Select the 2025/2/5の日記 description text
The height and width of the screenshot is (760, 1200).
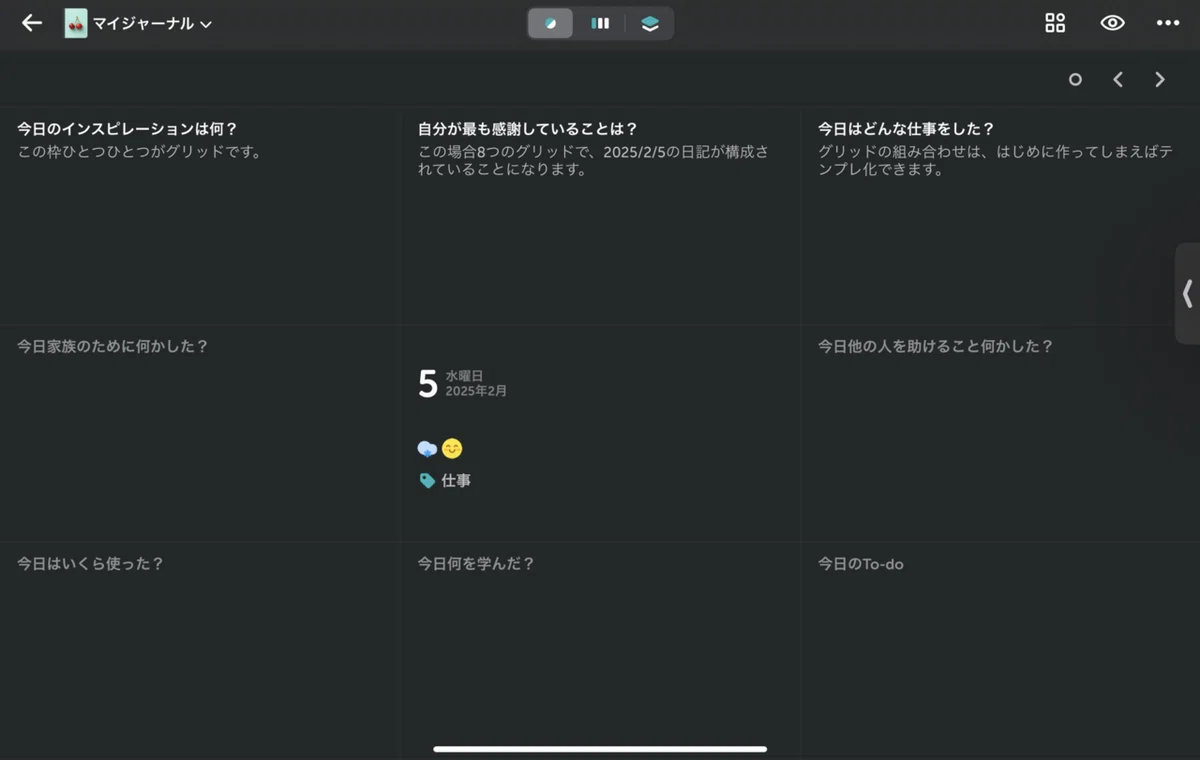[594, 161]
